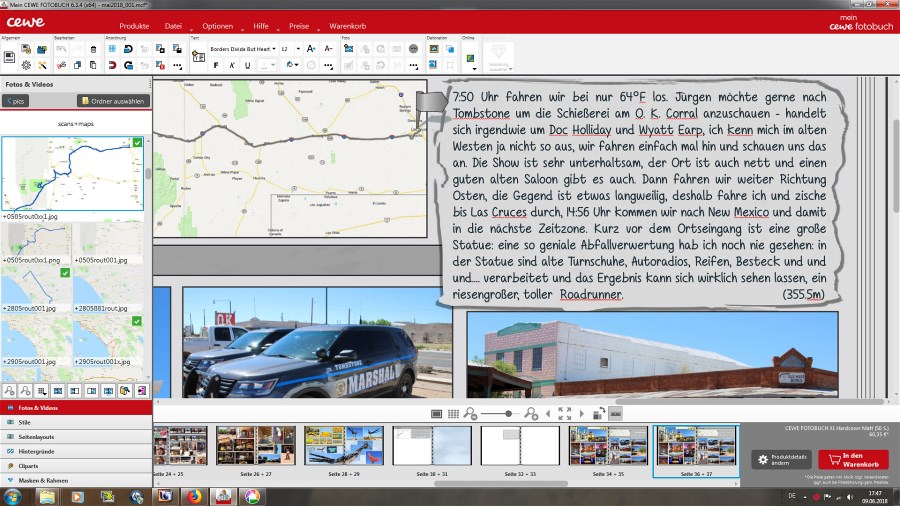The height and width of the screenshot is (506, 900).
Task: Click the Italic text formatting icon
Action: [231, 66]
